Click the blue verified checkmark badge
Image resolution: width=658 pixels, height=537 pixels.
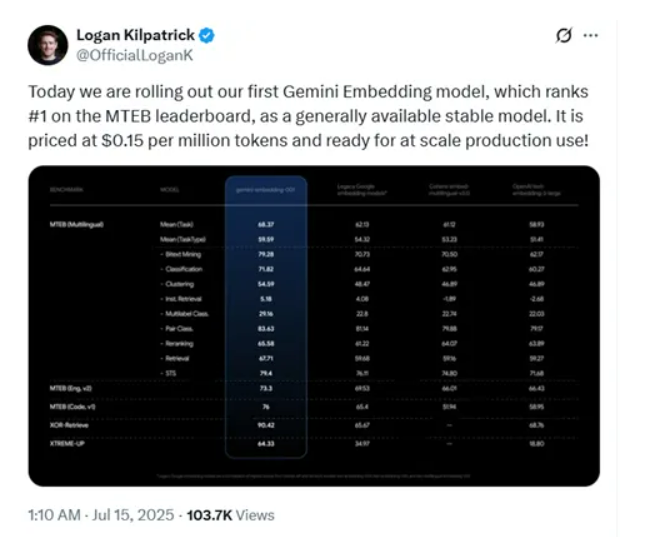coord(206,36)
